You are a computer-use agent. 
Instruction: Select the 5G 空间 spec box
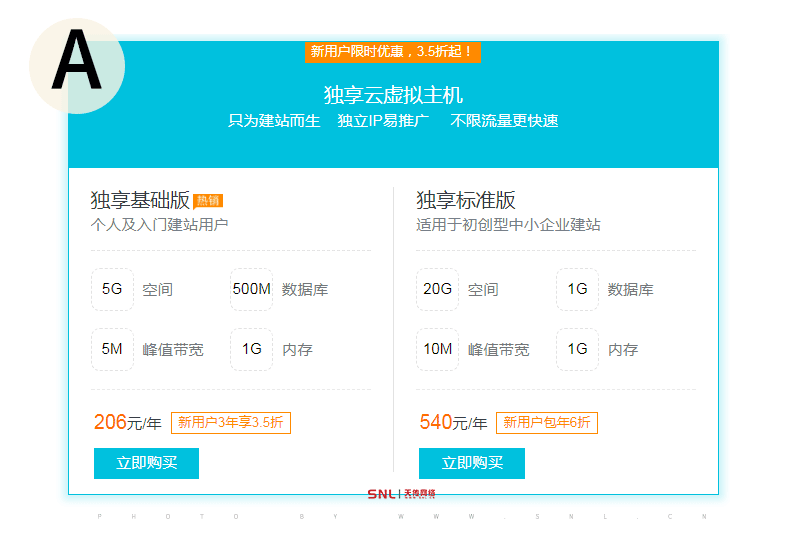click(112, 290)
